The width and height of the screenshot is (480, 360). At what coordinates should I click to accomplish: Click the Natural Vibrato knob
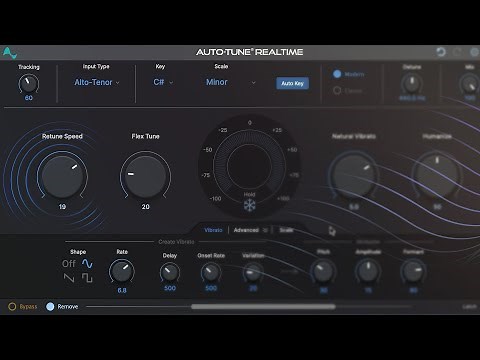click(x=354, y=176)
